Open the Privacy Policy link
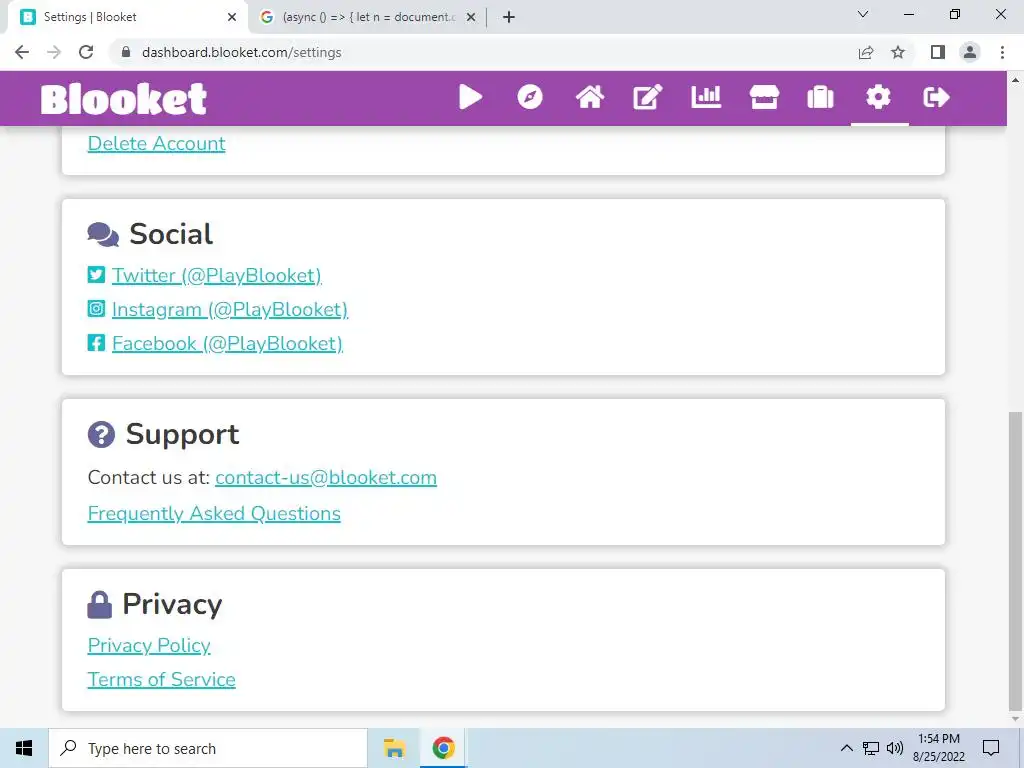The width and height of the screenshot is (1024, 768). [x=149, y=645]
